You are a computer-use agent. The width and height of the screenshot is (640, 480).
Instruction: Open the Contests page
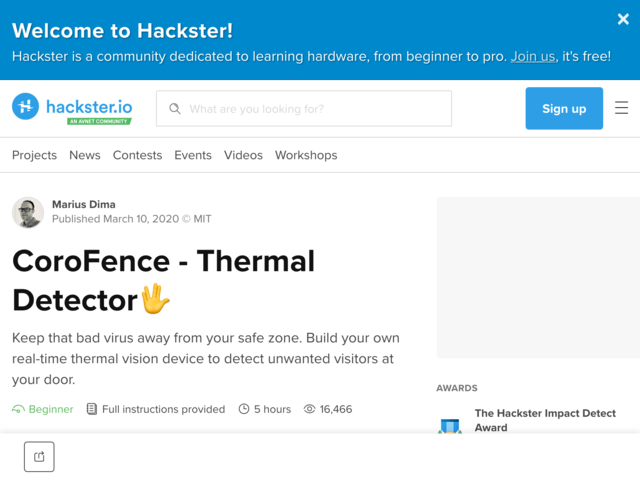point(137,155)
